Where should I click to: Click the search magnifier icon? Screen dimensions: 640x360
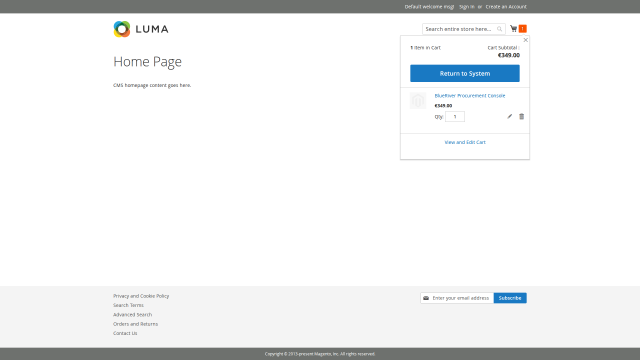click(499, 29)
